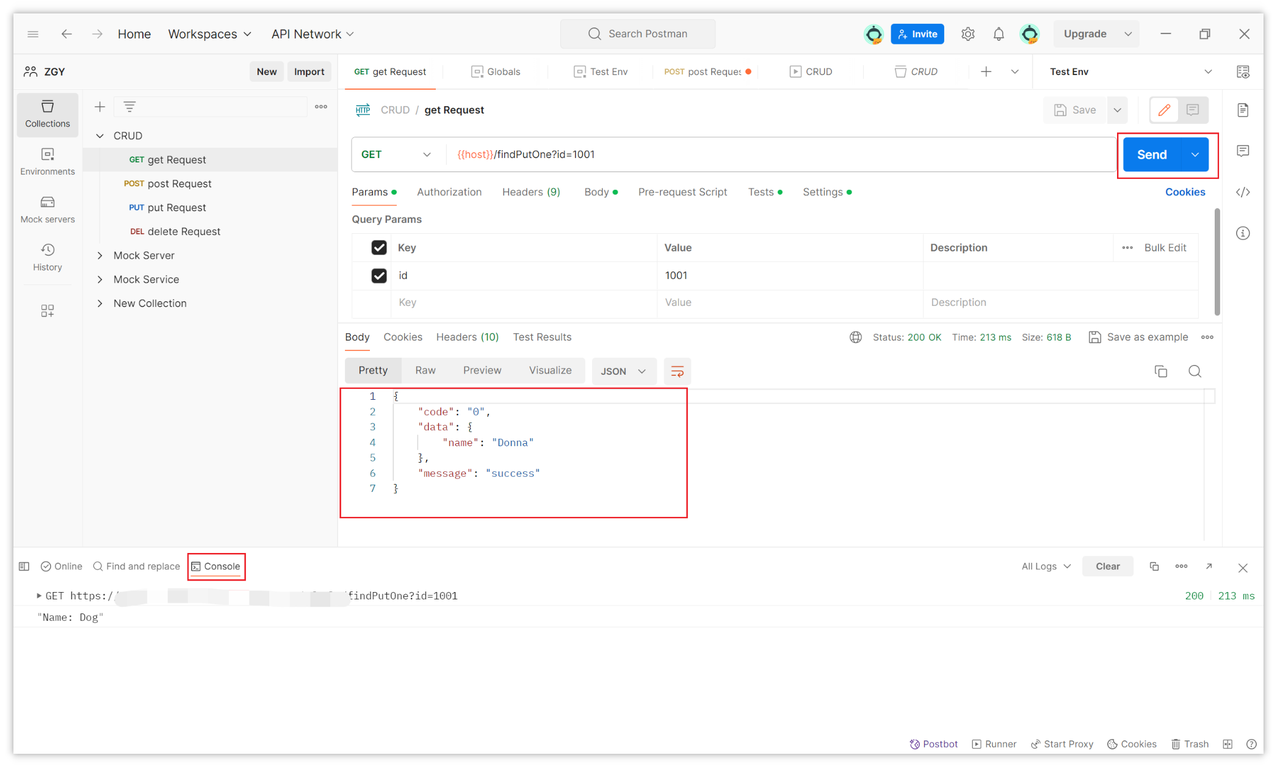Open Settings gear icon in header

(x=968, y=34)
